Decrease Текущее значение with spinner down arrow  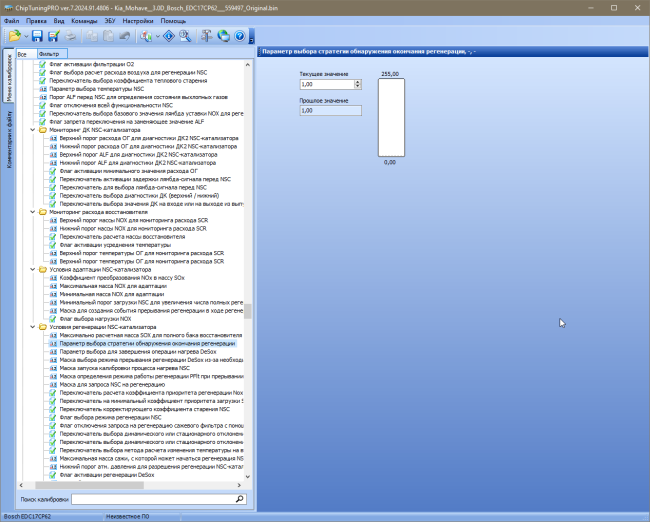click(358, 87)
